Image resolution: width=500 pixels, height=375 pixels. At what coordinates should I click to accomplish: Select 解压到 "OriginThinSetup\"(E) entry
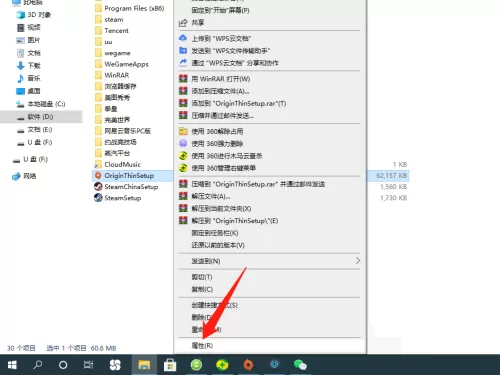point(235,221)
